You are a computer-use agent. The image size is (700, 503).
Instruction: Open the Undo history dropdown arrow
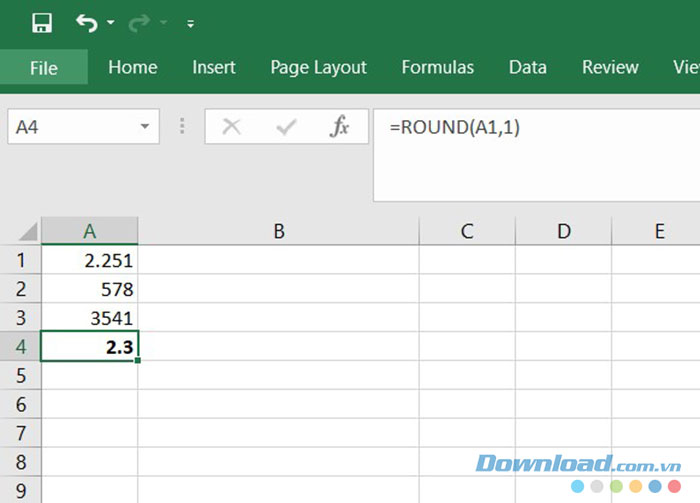110,23
